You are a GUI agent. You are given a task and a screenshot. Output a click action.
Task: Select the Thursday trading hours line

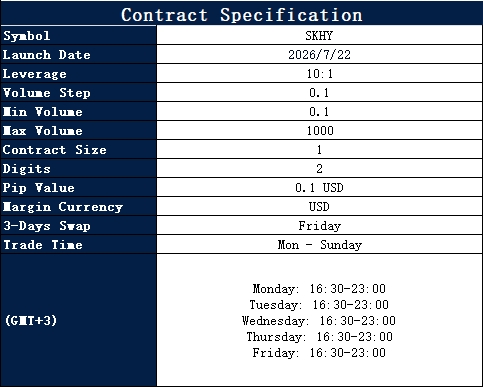point(319,337)
